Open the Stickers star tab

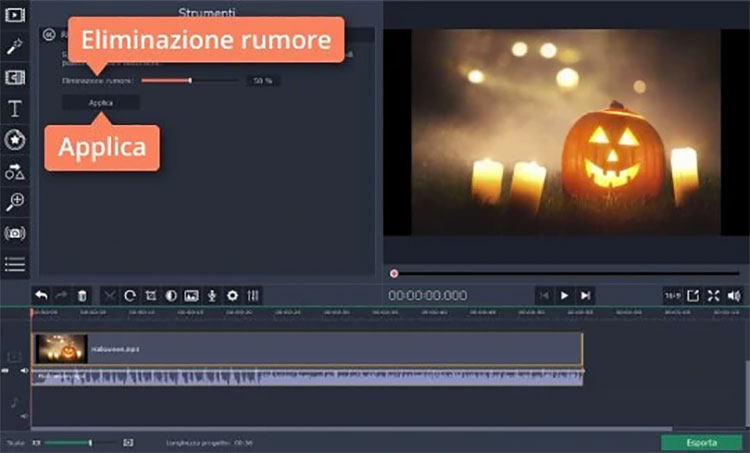tap(15, 140)
